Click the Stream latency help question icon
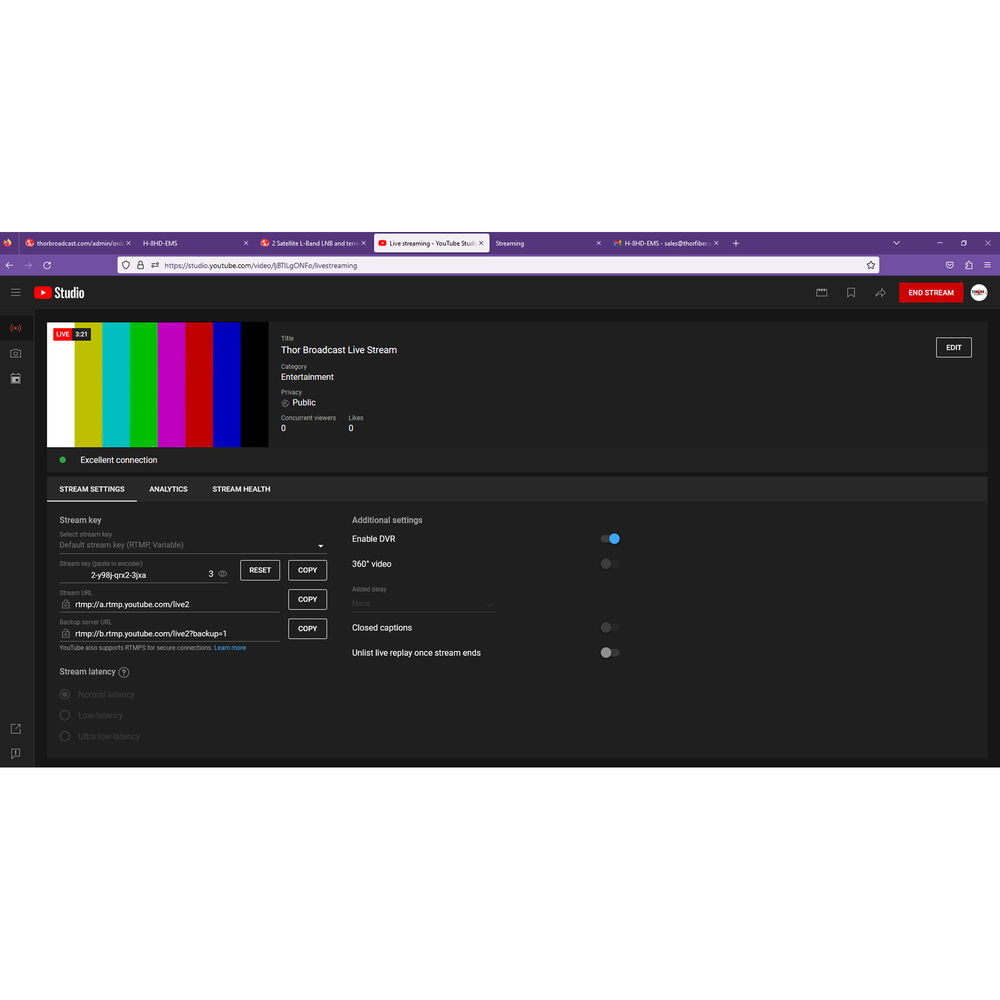The image size is (1000, 1000). click(124, 673)
